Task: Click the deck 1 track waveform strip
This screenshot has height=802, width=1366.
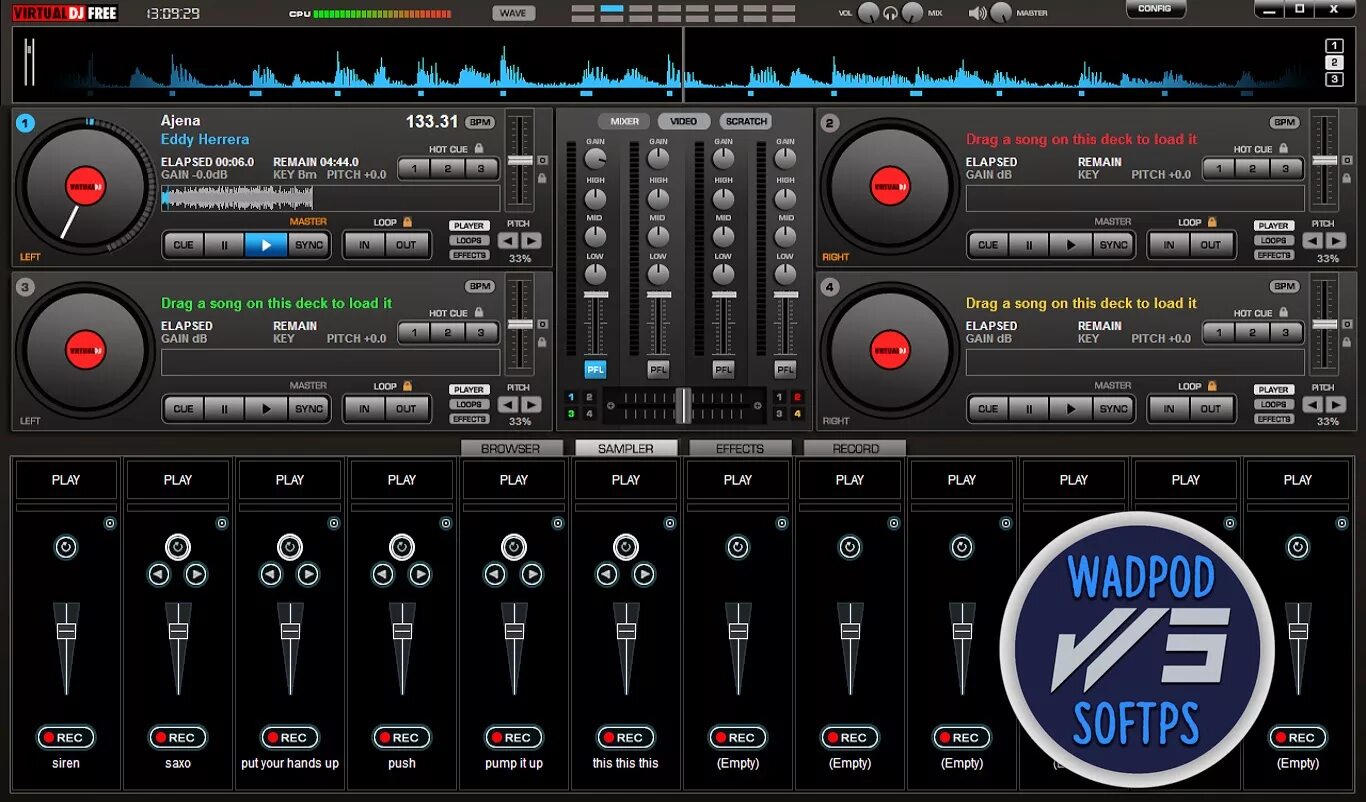Action: tap(330, 198)
